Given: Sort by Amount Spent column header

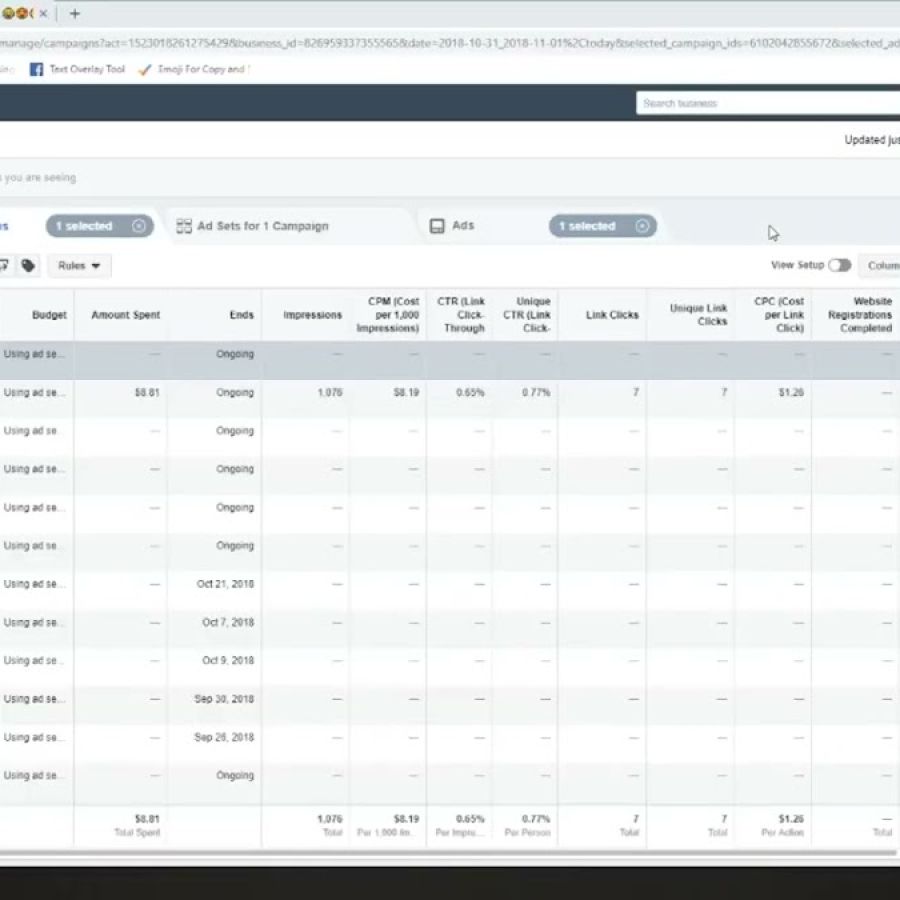Looking at the screenshot, I should (125, 315).
